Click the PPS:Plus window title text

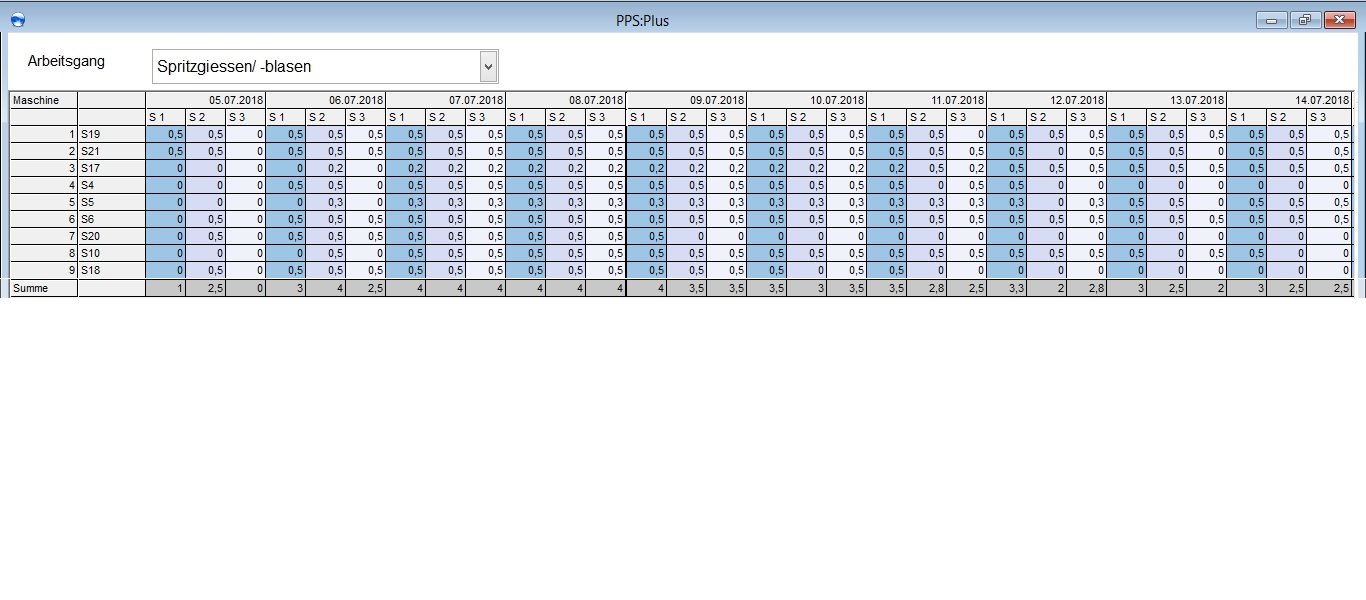tap(643, 20)
